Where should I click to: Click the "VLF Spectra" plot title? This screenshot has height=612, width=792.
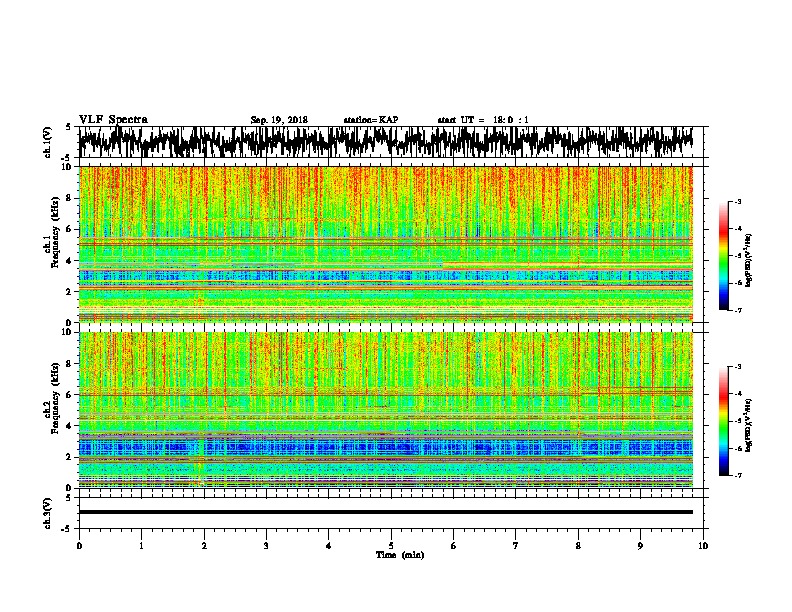113,120
